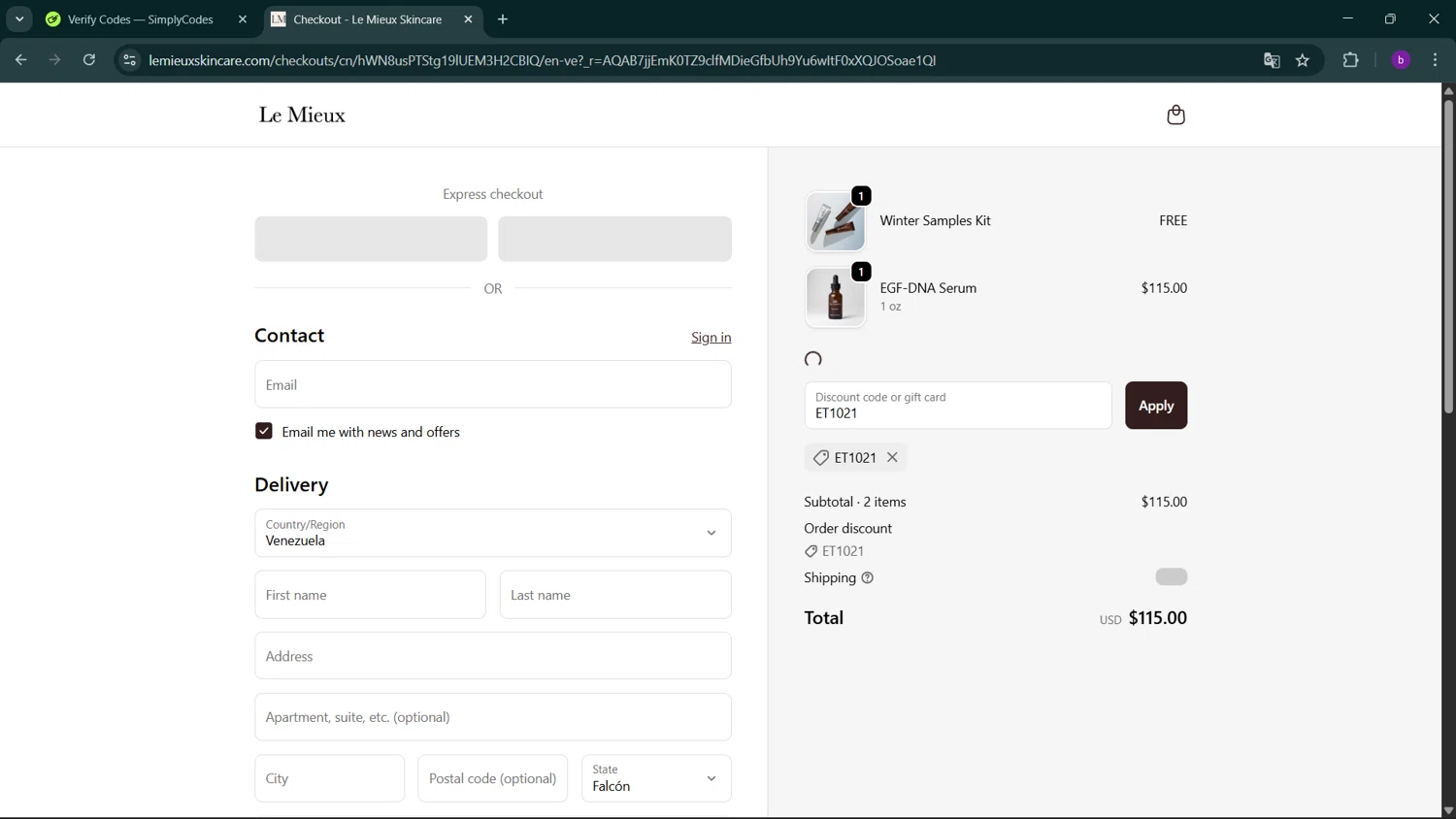
Task: Click the first express checkout button
Action: (x=371, y=239)
